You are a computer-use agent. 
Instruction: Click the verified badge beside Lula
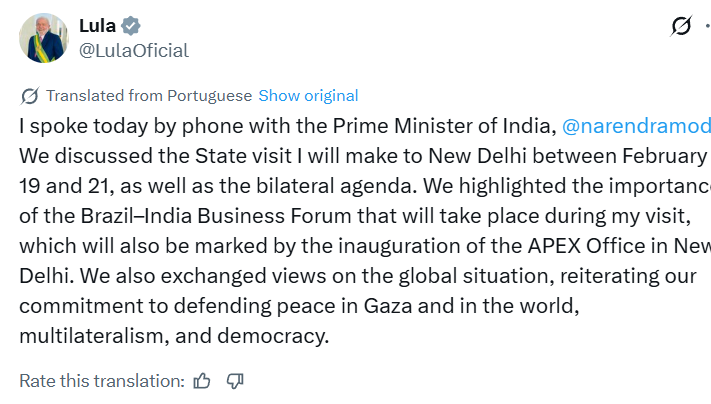pyautogui.click(x=130, y=25)
